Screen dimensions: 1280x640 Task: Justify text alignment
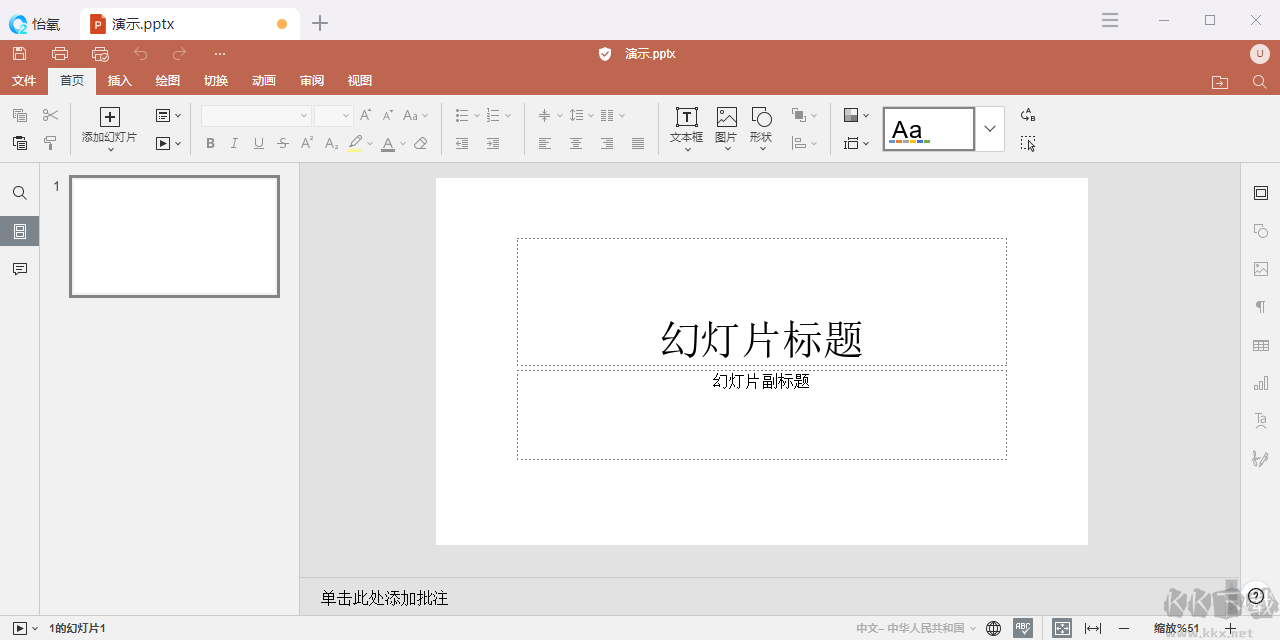click(x=638, y=144)
